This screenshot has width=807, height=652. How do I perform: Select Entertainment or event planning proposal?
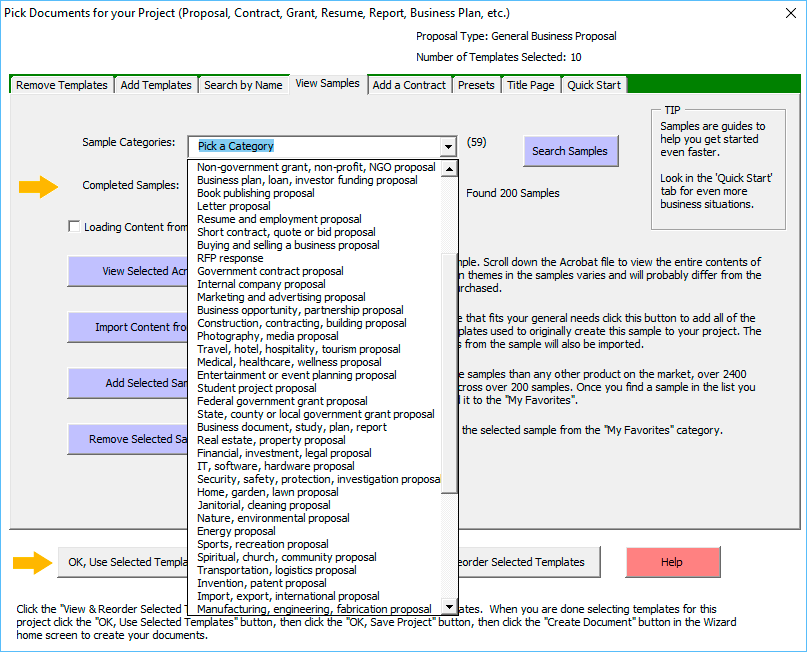tap(315, 375)
